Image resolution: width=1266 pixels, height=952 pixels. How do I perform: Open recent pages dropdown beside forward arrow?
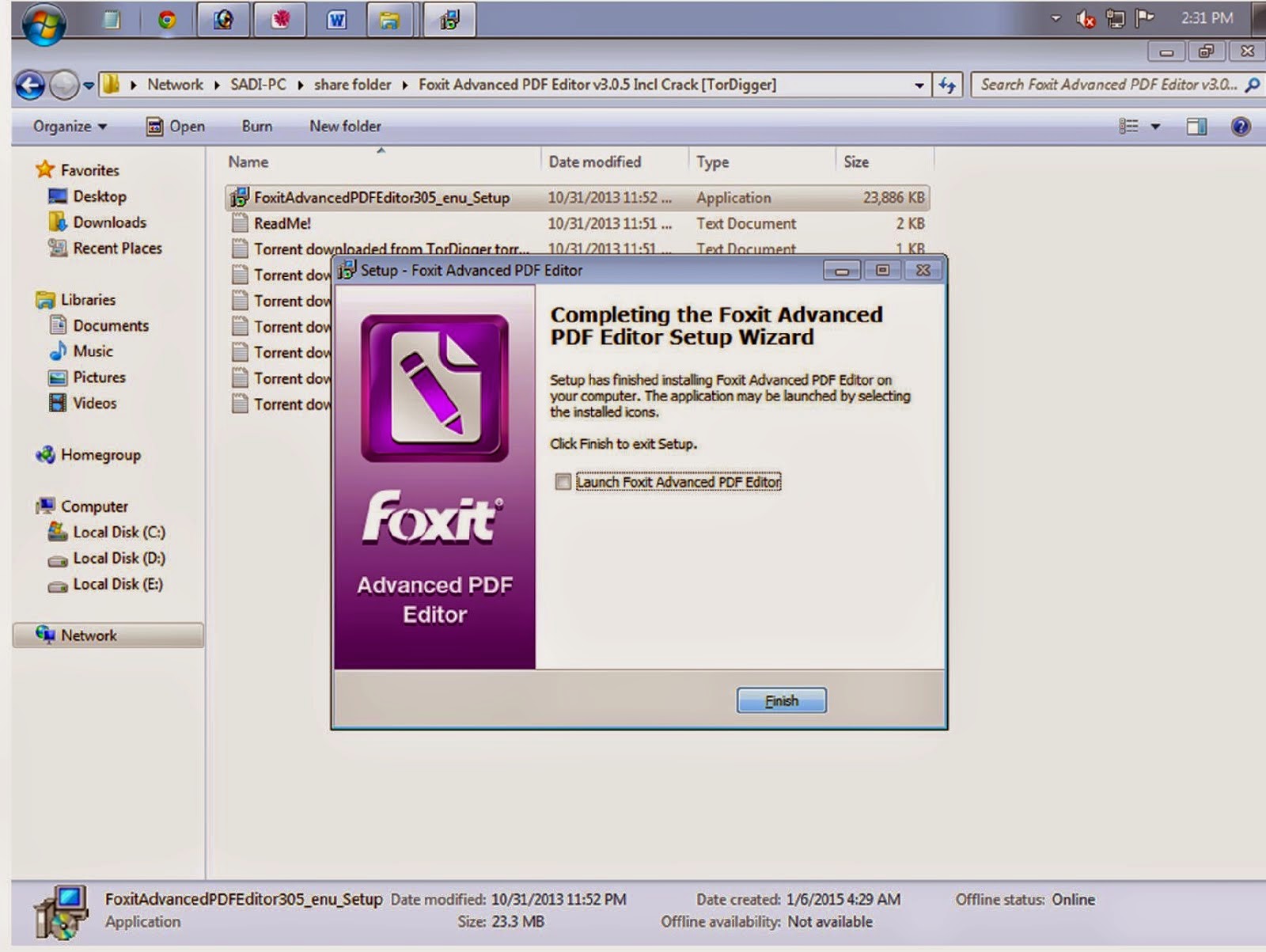pyautogui.click(x=89, y=85)
